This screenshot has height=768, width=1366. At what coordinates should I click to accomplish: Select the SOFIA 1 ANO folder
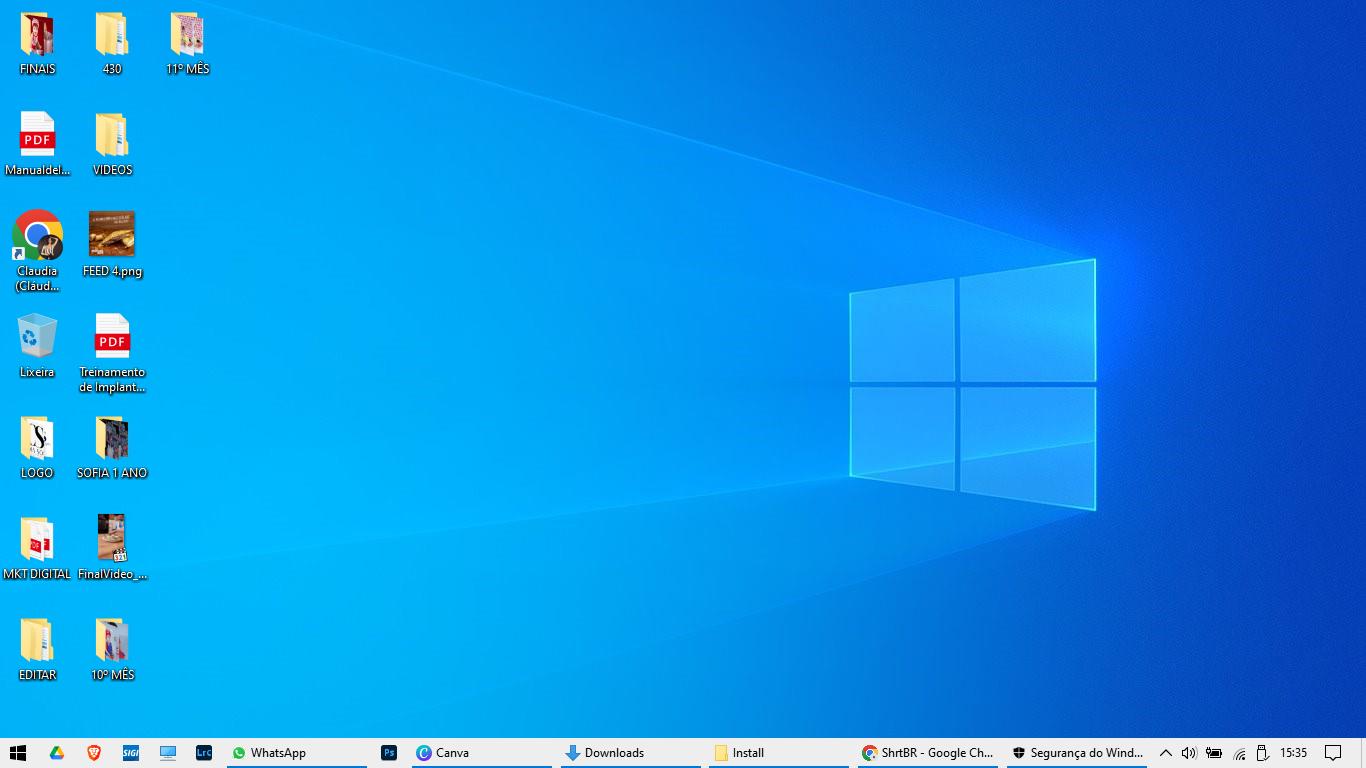point(112,439)
